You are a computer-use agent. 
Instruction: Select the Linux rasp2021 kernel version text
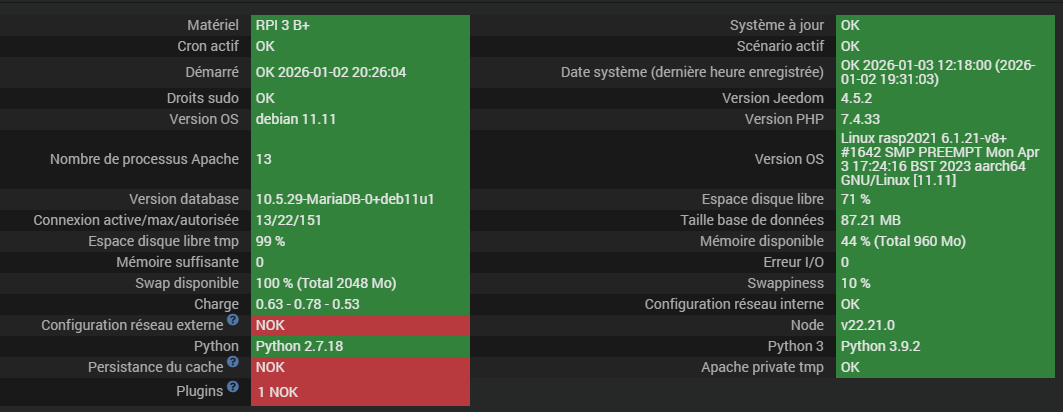pyautogui.click(x=932, y=159)
